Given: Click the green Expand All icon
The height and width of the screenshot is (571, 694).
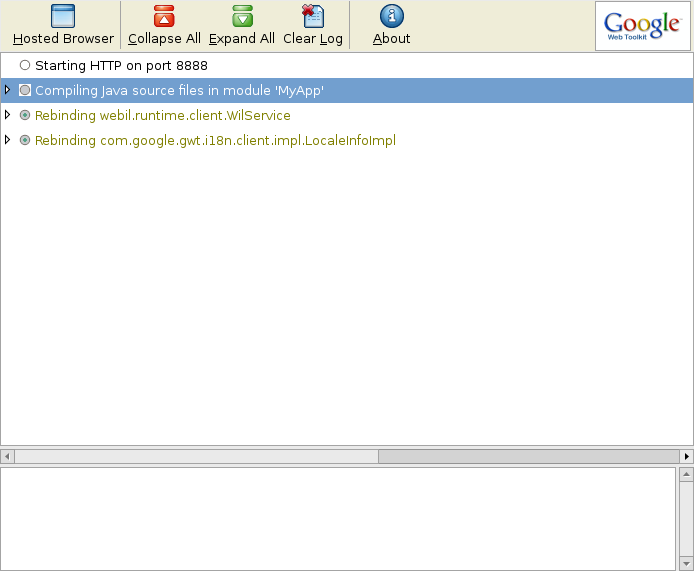Looking at the screenshot, I should [x=242, y=16].
